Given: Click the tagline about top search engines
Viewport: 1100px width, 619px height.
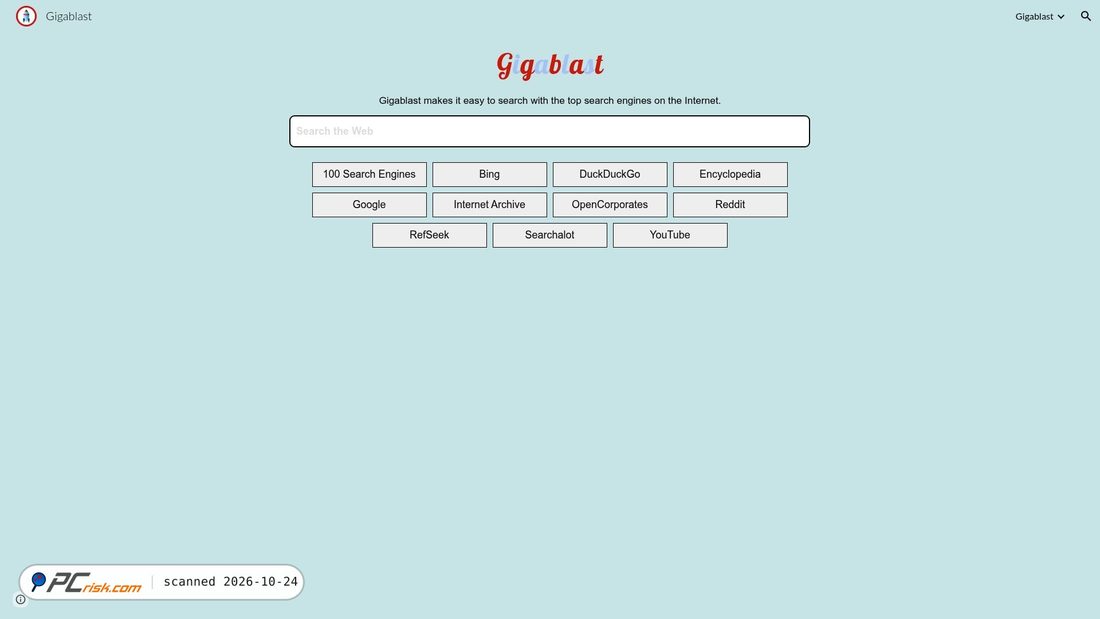Looking at the screenshot, I should (549, 100).
